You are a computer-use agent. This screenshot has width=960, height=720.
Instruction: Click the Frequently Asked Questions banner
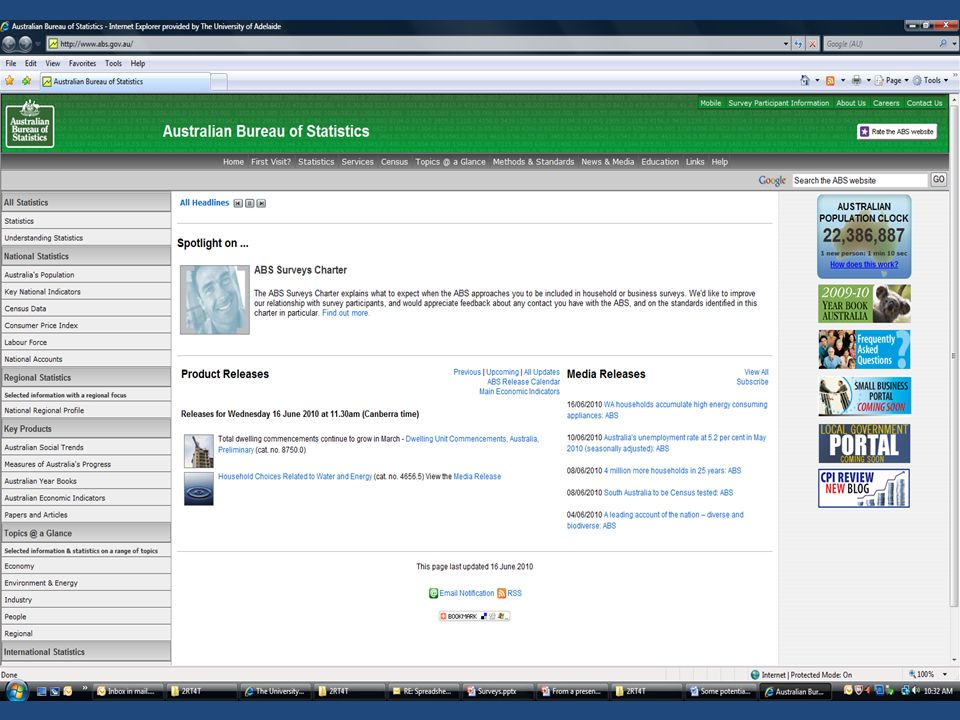click(864, 349)
